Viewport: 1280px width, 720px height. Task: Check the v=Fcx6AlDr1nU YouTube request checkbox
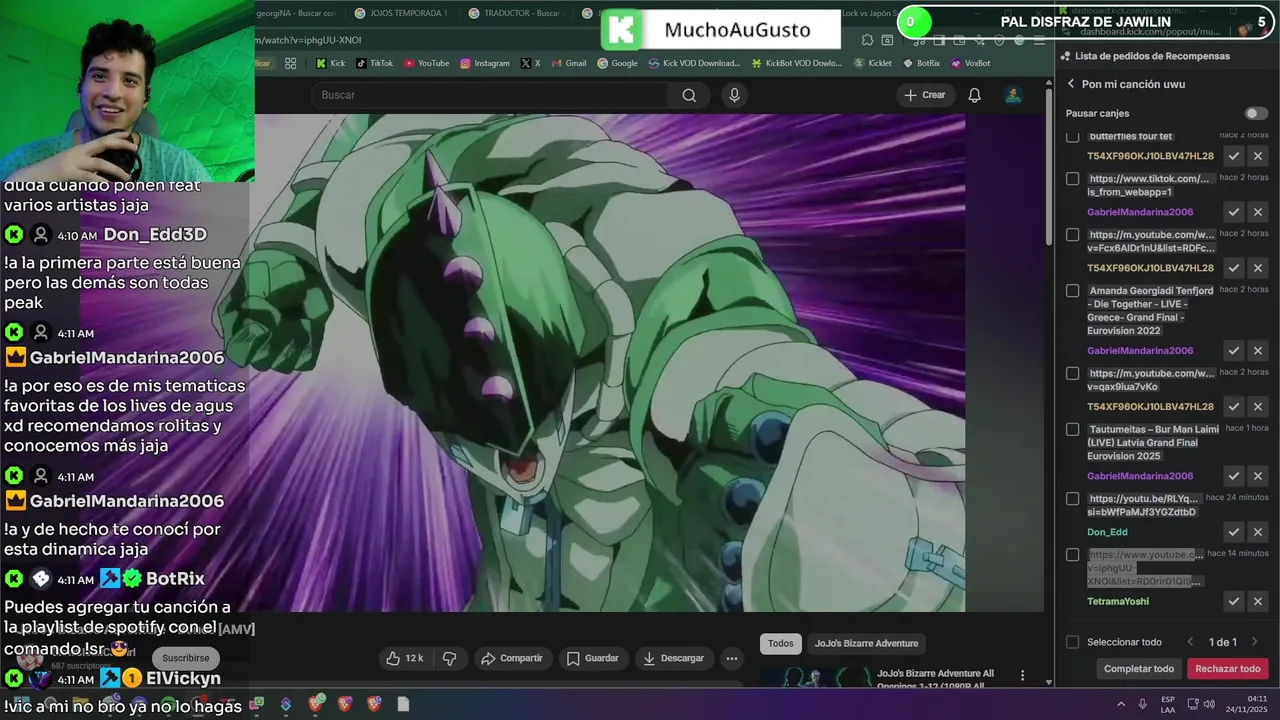coord(1073,235)
